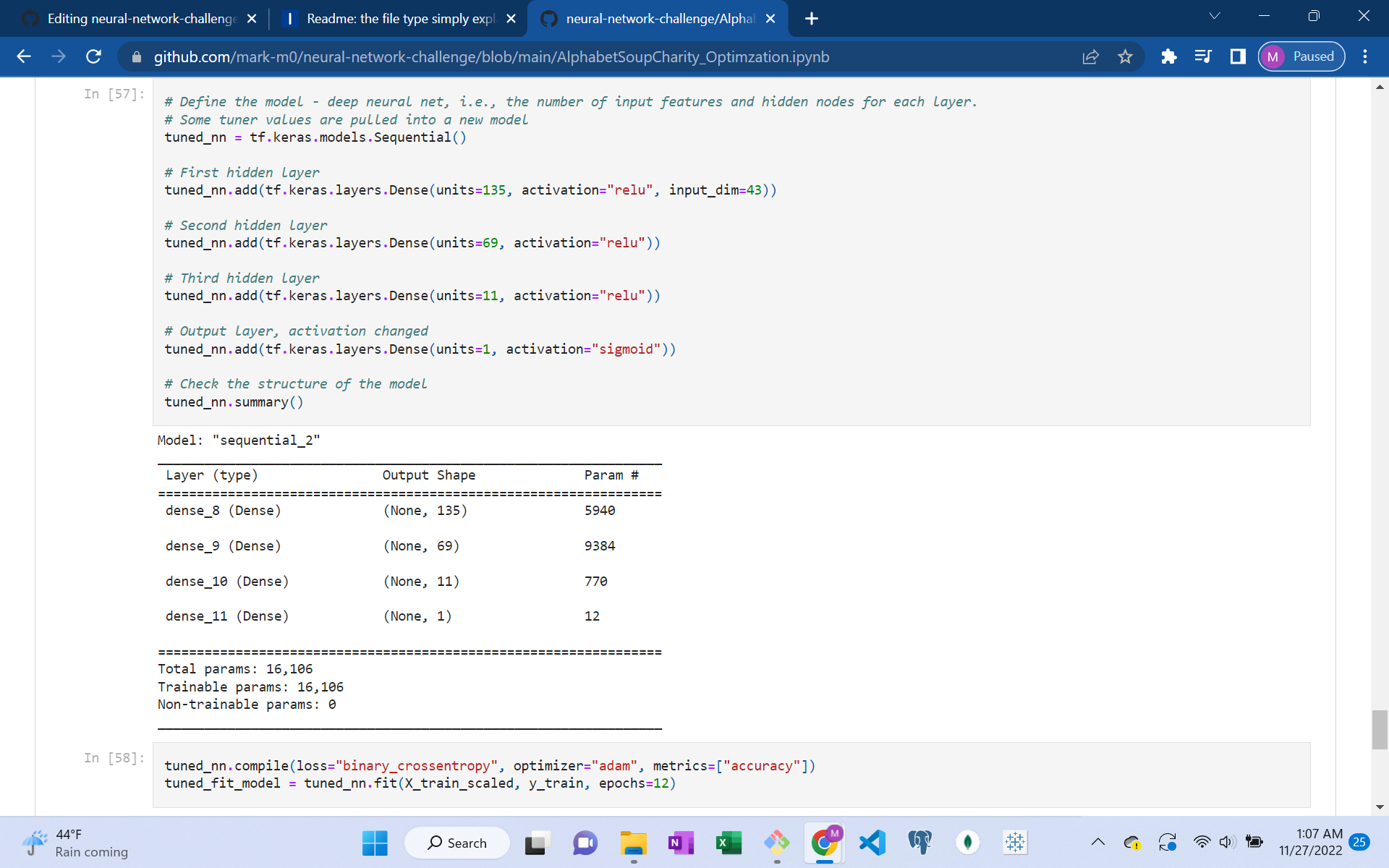Toggle the Chrome side panel icon
1389x868 pixels.
pyautogui.click(x=1238, y=56)
